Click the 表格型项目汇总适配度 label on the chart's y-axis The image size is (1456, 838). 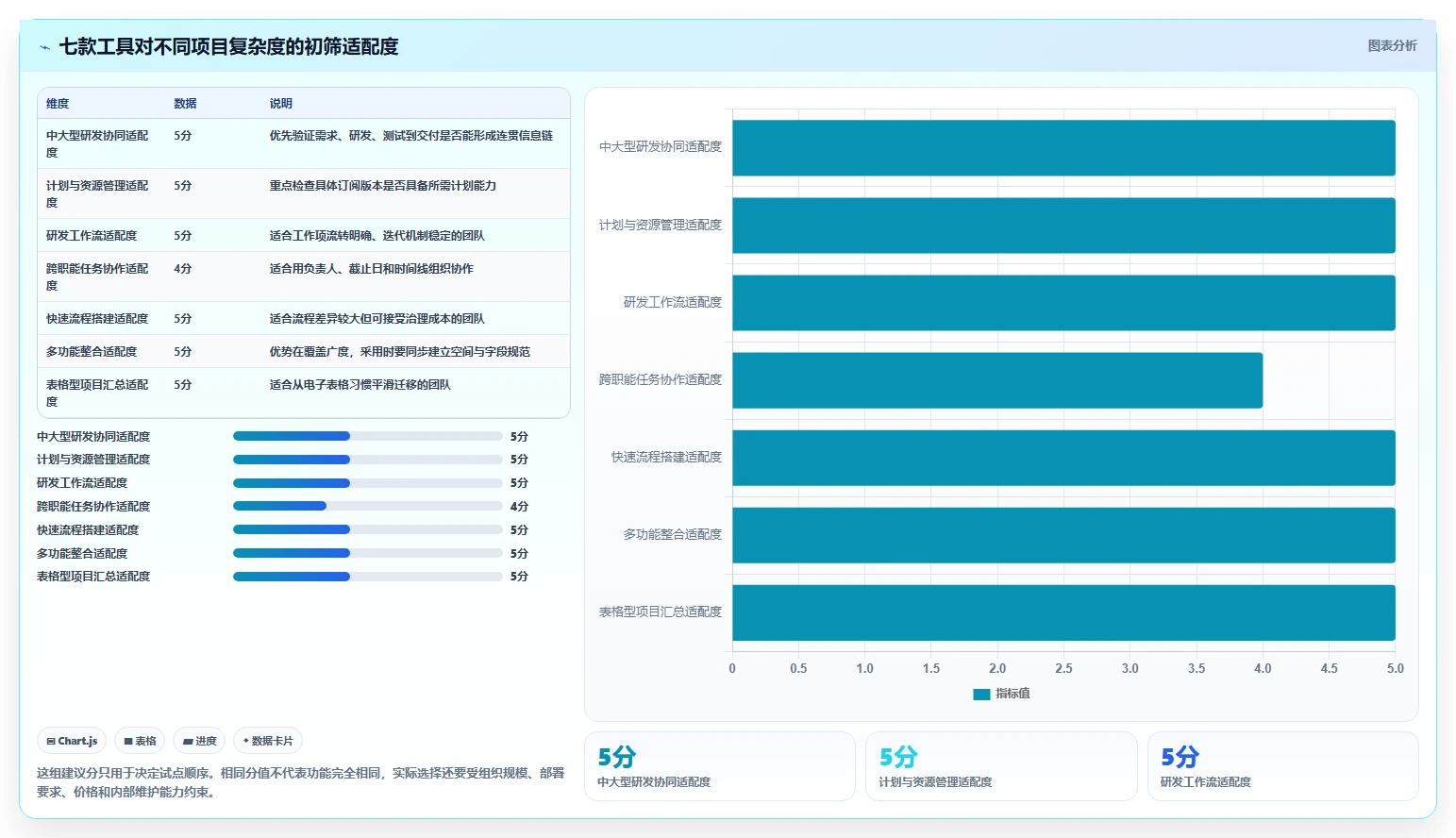[661, 612]
